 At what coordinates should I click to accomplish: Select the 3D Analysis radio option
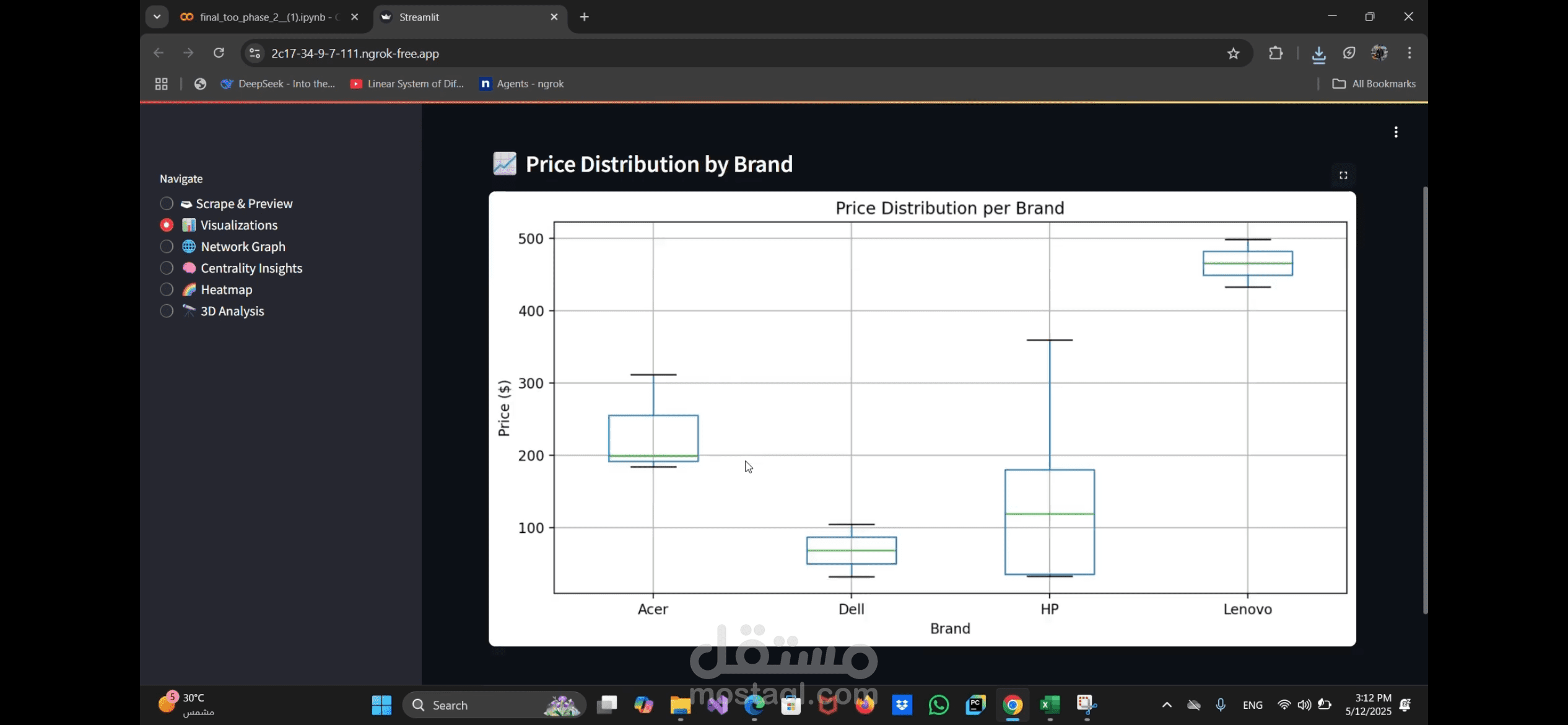tap(167, 311)
